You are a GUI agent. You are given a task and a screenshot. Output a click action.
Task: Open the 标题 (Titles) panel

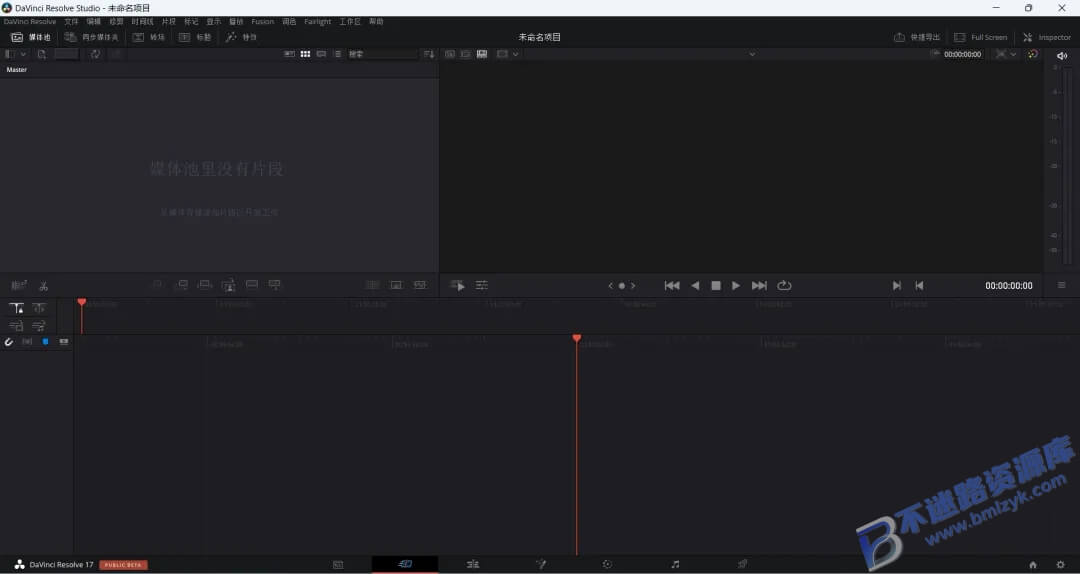click(x=195, y=37)
